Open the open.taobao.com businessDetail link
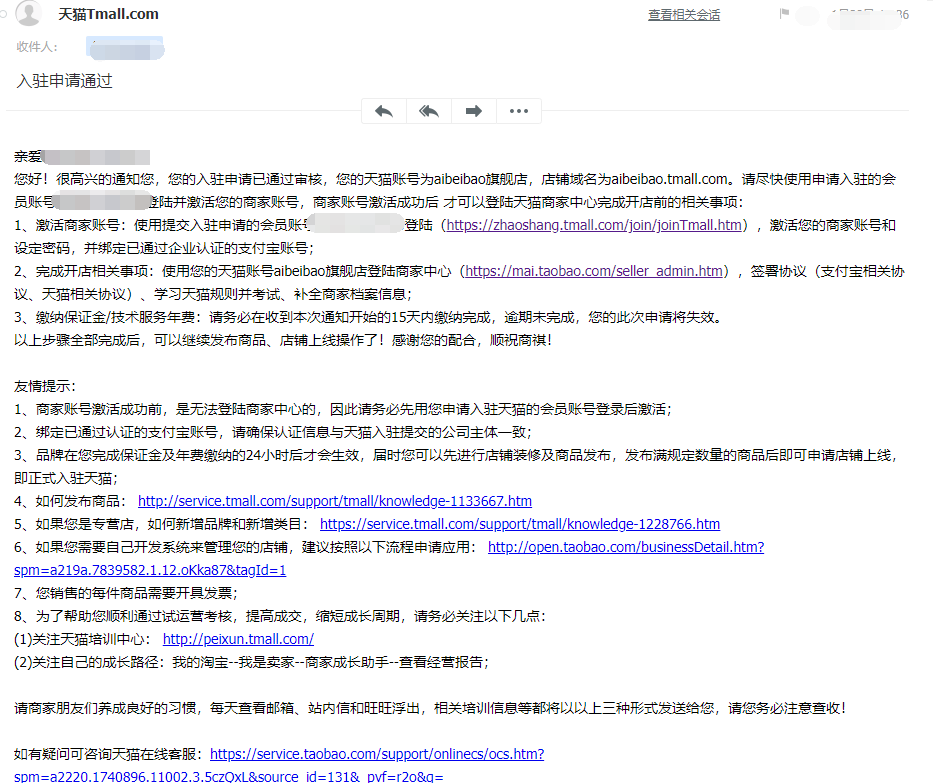Screen dimensions: 933x783 (626, 547)
